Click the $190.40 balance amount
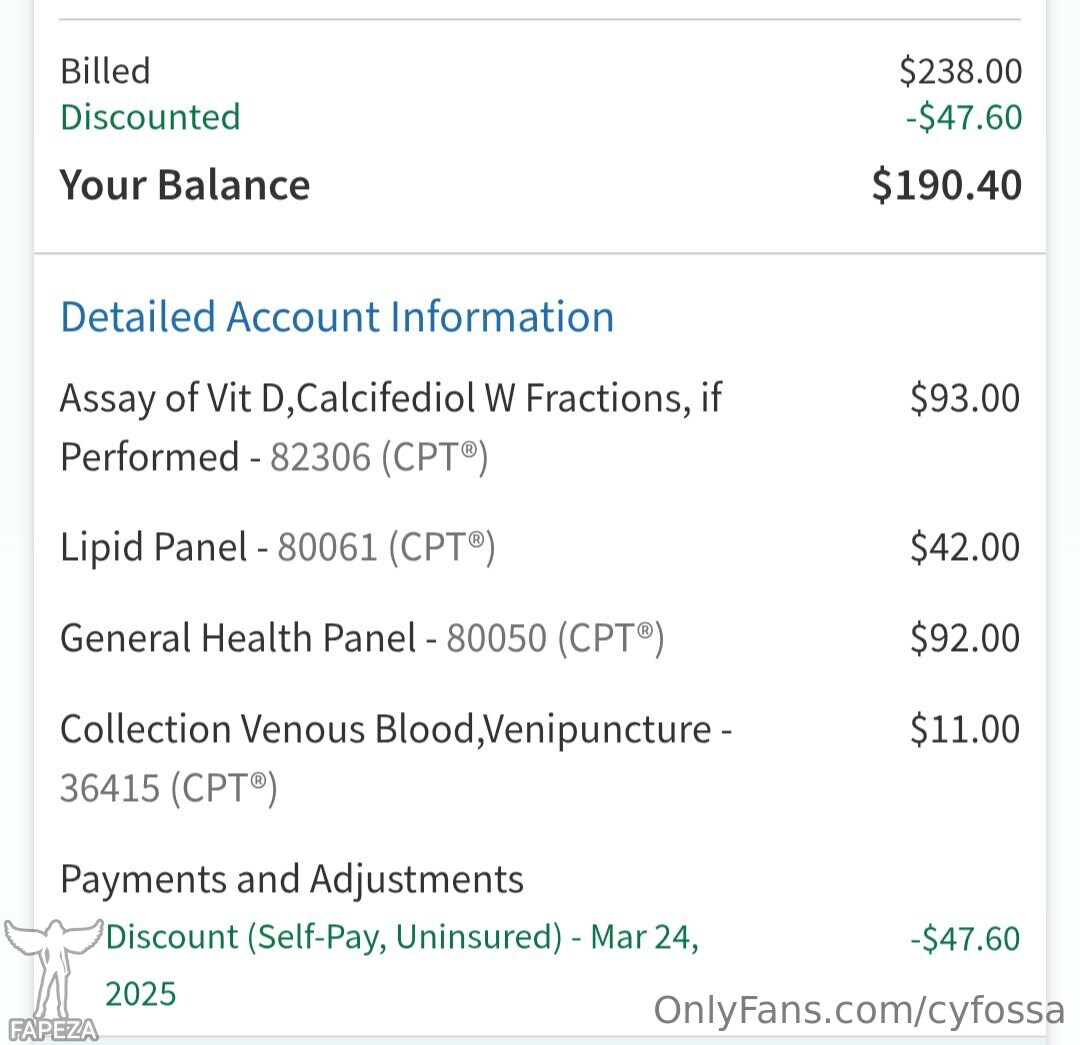The height and width of the screenshot is (1045, 1080). (x=946, y=185)
